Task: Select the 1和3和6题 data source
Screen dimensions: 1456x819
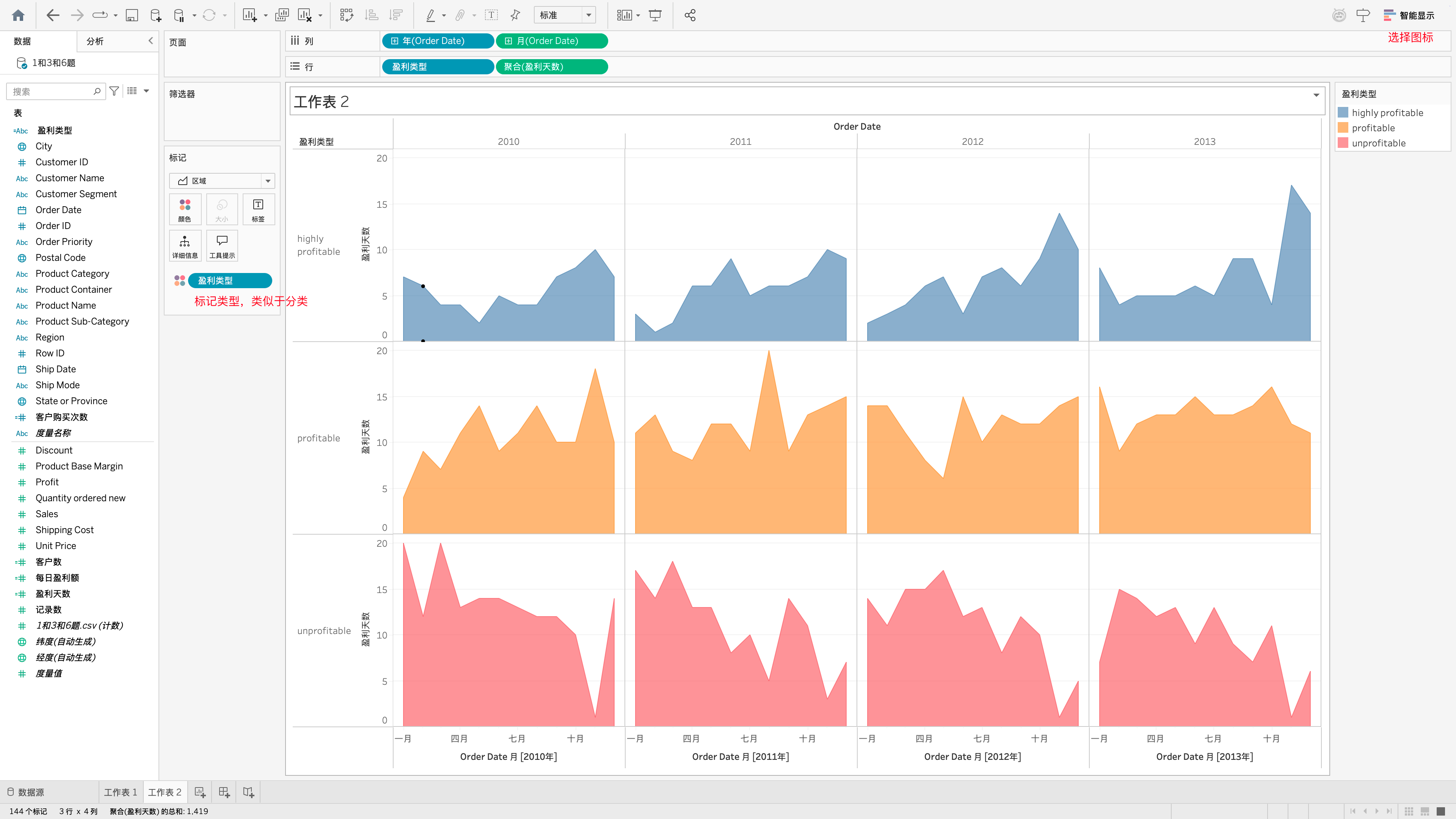Action: [x=54, y=63]
